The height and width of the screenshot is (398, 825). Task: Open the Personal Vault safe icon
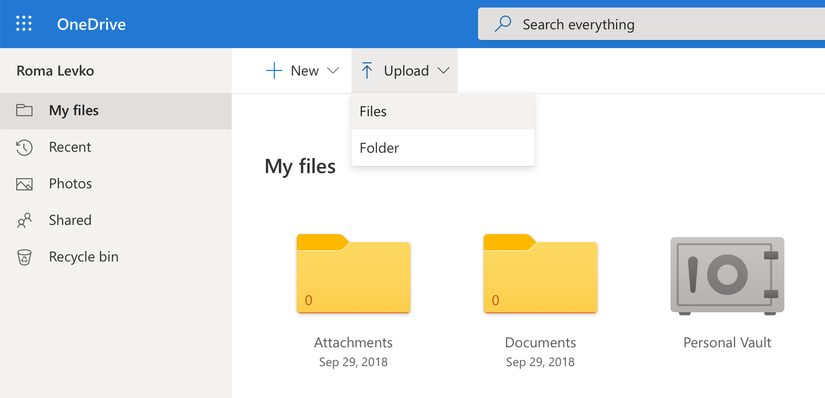[x=727, y=276]
